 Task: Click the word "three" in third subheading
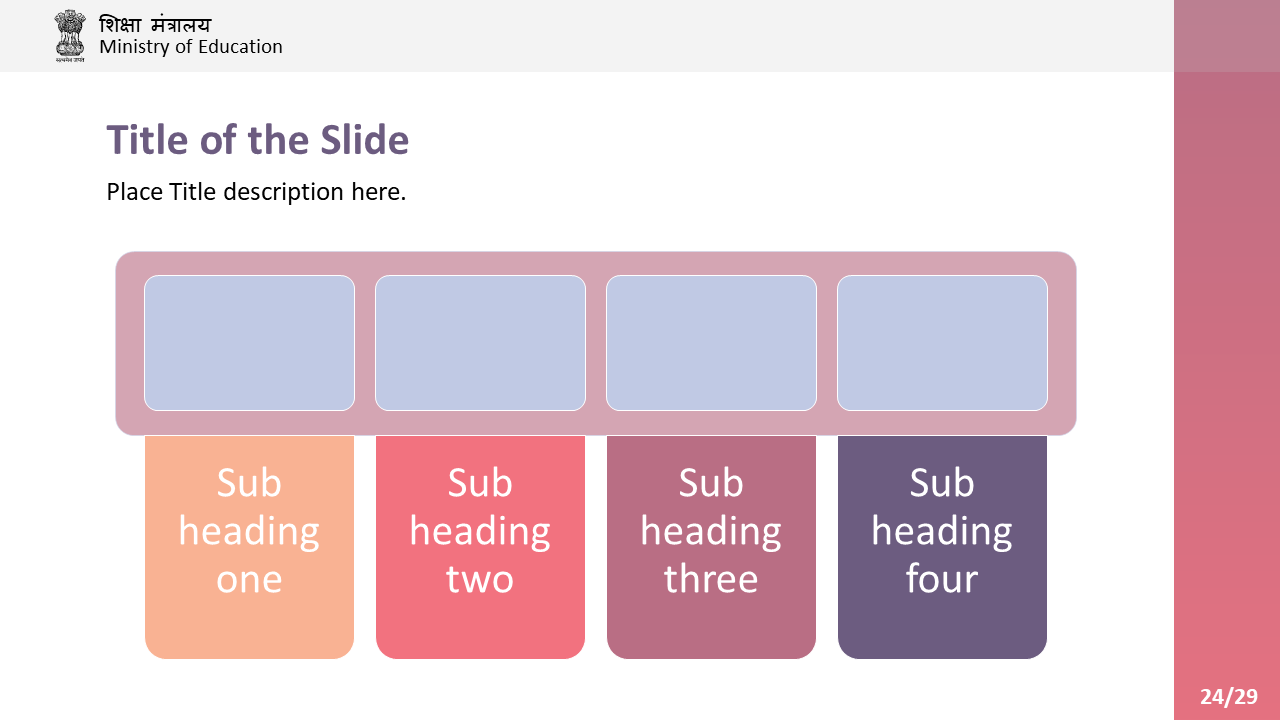click(x=711, y=579)
